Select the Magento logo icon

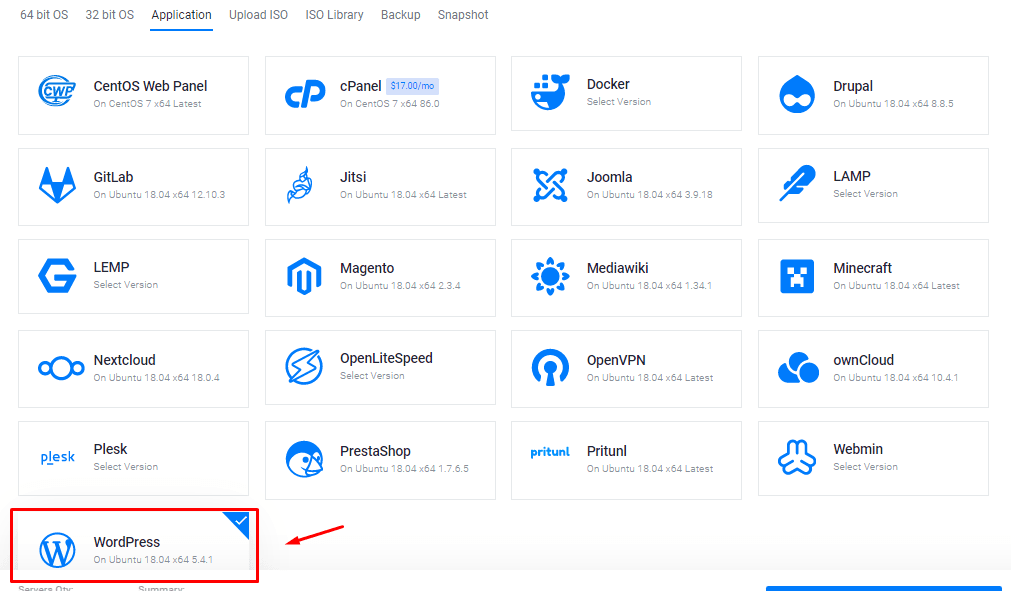coord(304,276)
